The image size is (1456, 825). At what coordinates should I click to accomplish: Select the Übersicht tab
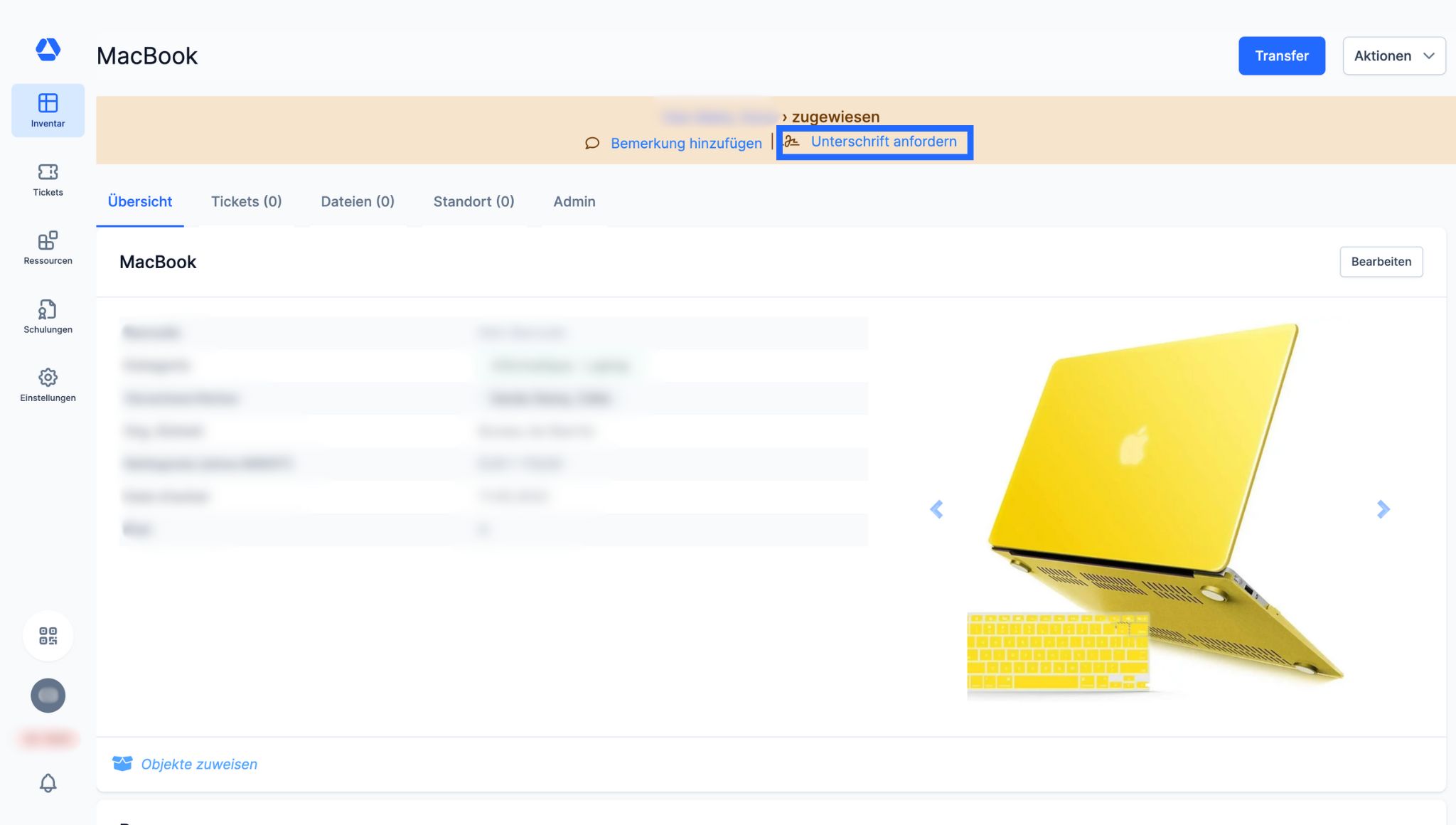(140, 201)
